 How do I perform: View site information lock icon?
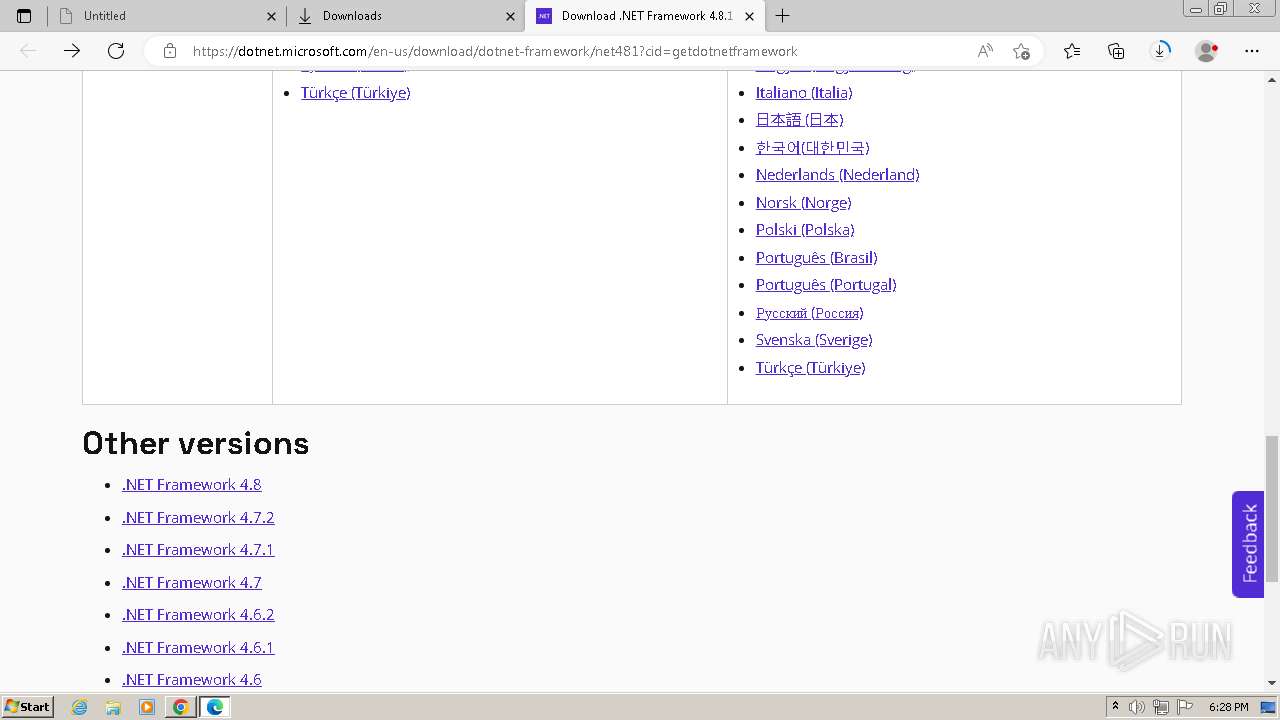coord(170,51)
